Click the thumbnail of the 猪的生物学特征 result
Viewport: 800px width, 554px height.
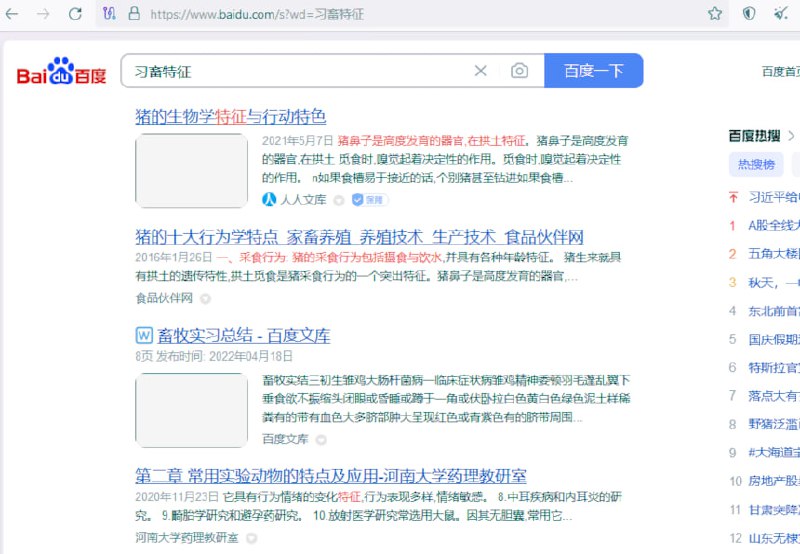191,170
